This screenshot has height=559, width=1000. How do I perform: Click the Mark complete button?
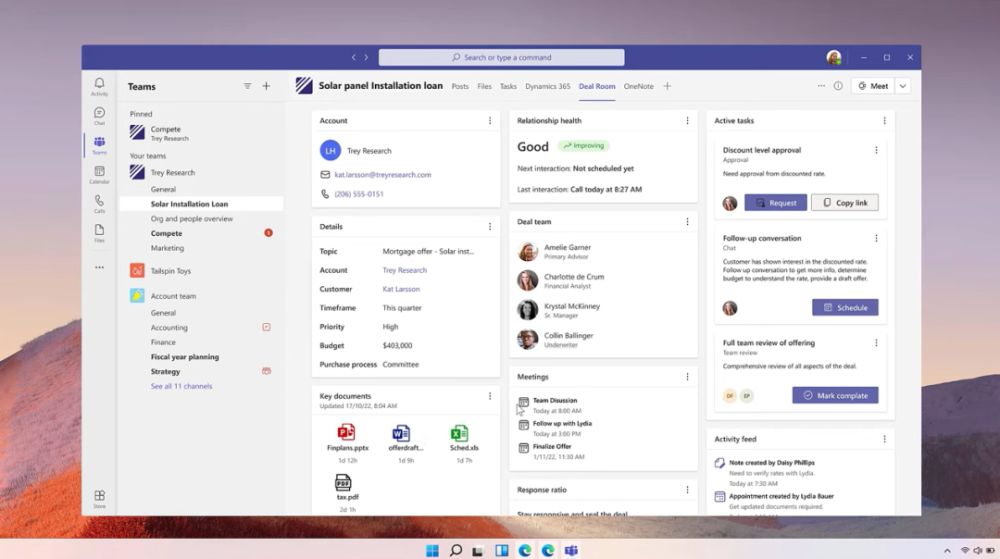[x=835, y=395]
